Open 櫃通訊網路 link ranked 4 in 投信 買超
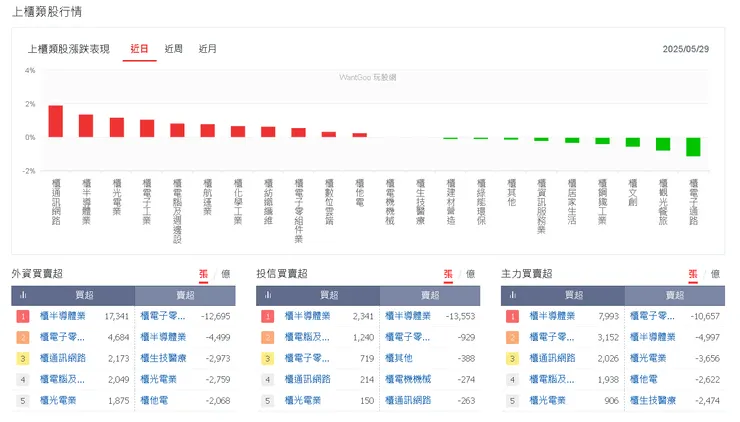Viewport: 740px width, 422px height. 307,379
